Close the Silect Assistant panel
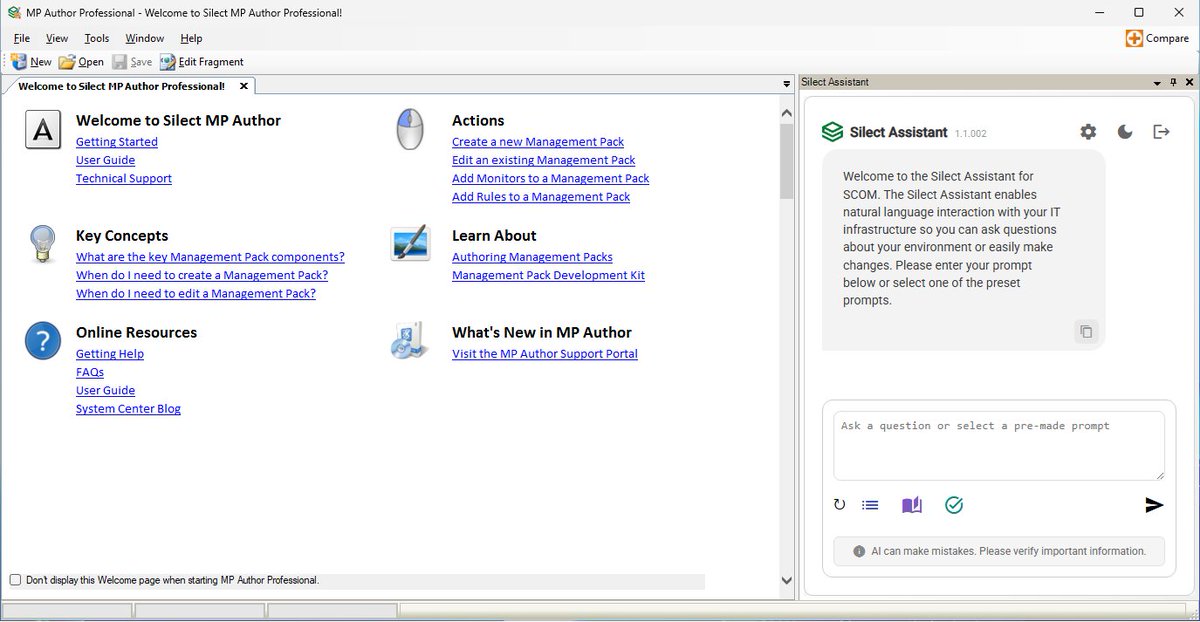Viewport: 1200px width, 622px height. point(1188,82)
